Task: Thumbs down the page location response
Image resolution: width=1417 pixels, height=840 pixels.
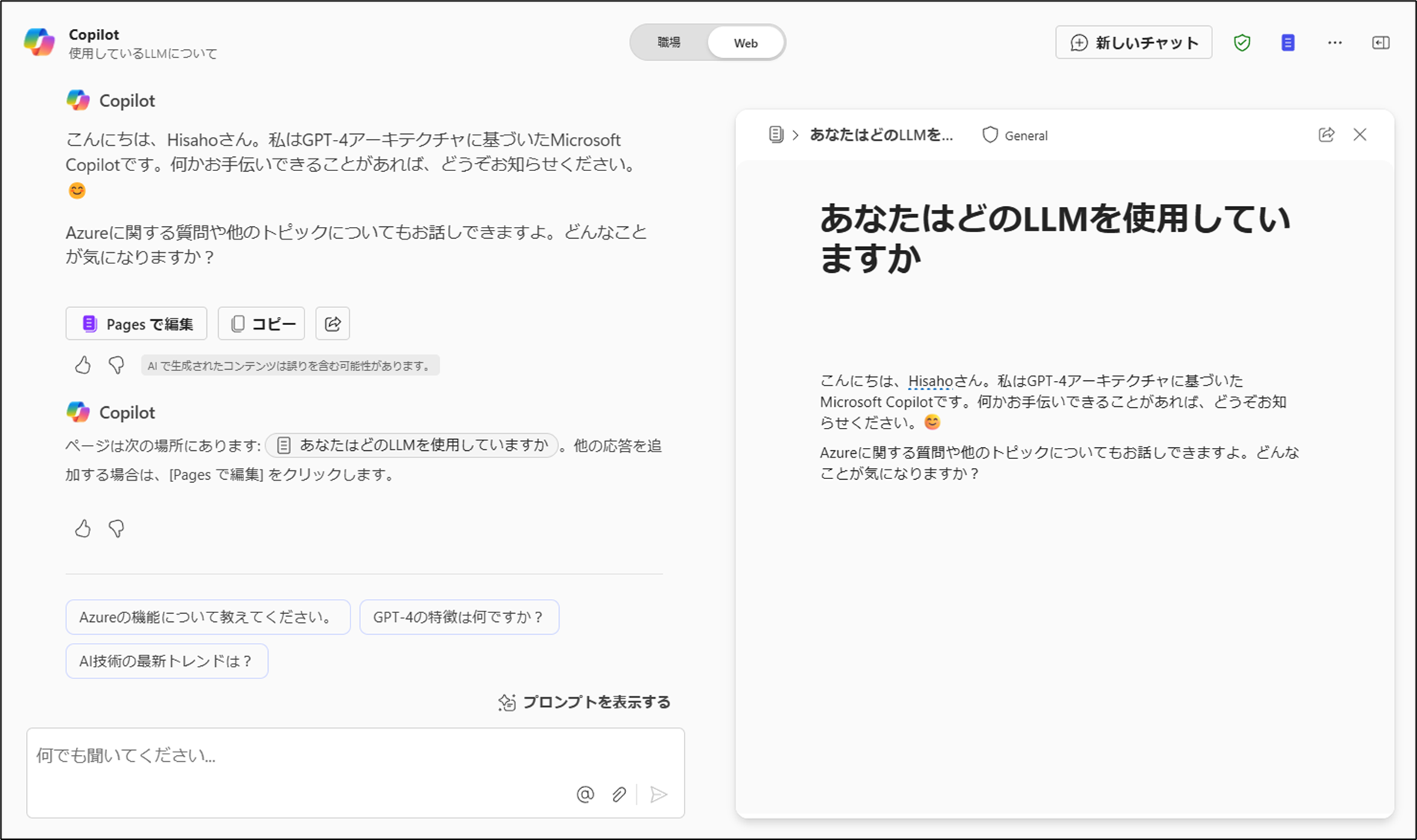Action: click(x=117, y=529)
